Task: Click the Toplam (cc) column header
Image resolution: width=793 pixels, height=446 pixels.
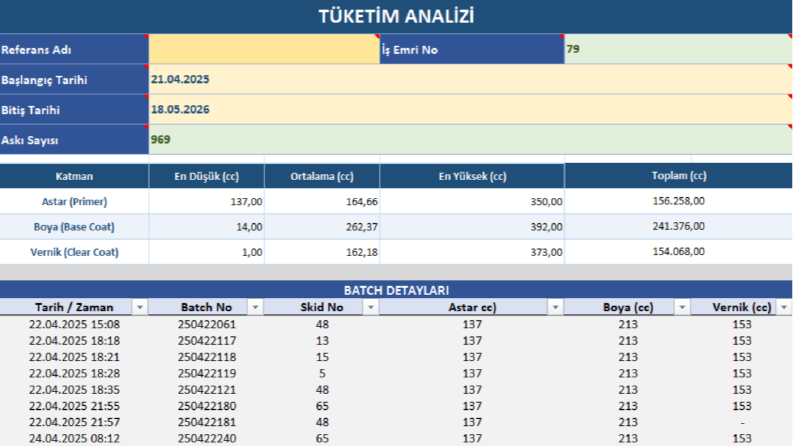Action: (678, 175)
